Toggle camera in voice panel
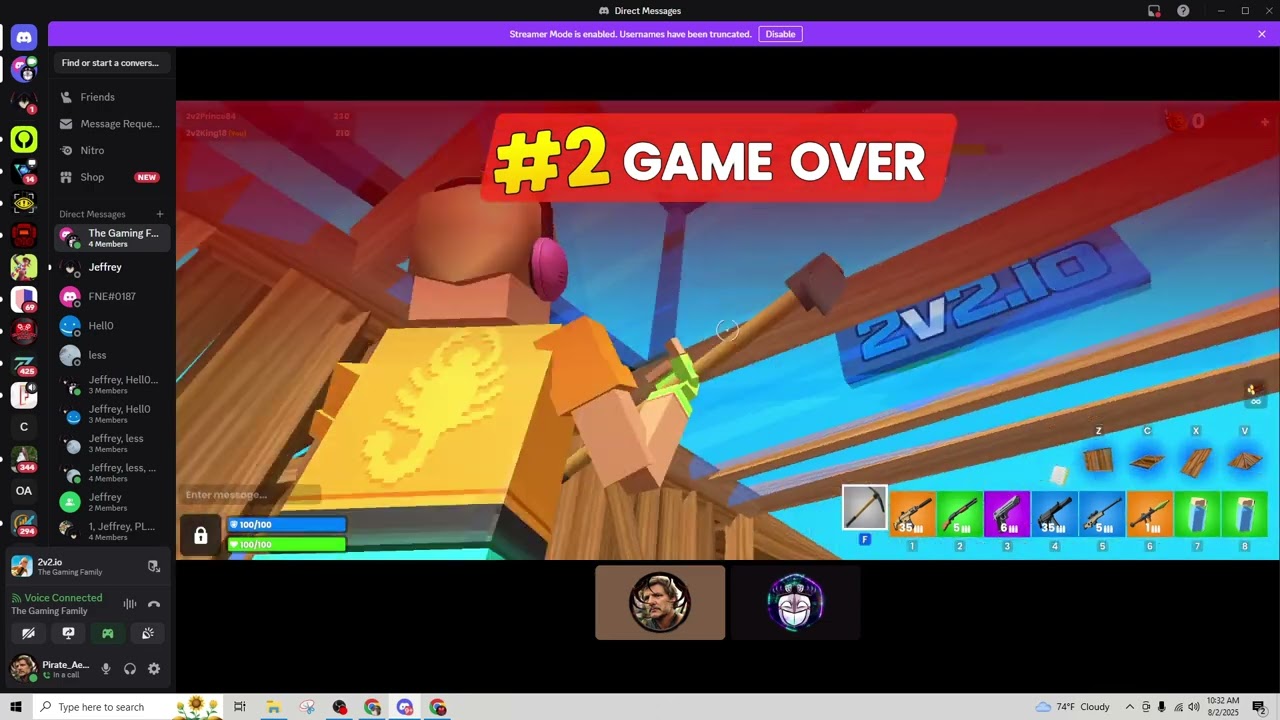This screenshot has height=720, width=1280. point(28,633)
